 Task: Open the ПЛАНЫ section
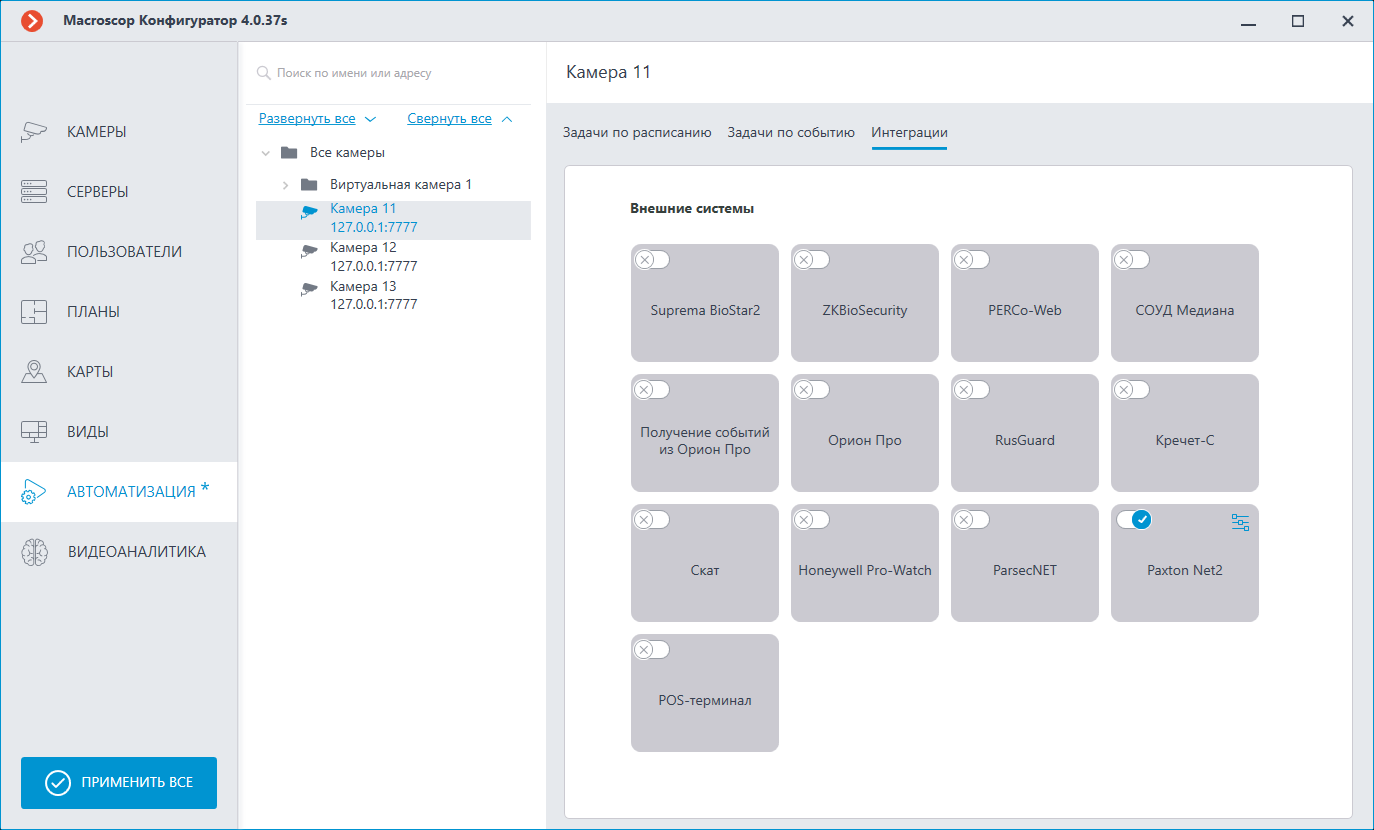click(x=118, y=312)
